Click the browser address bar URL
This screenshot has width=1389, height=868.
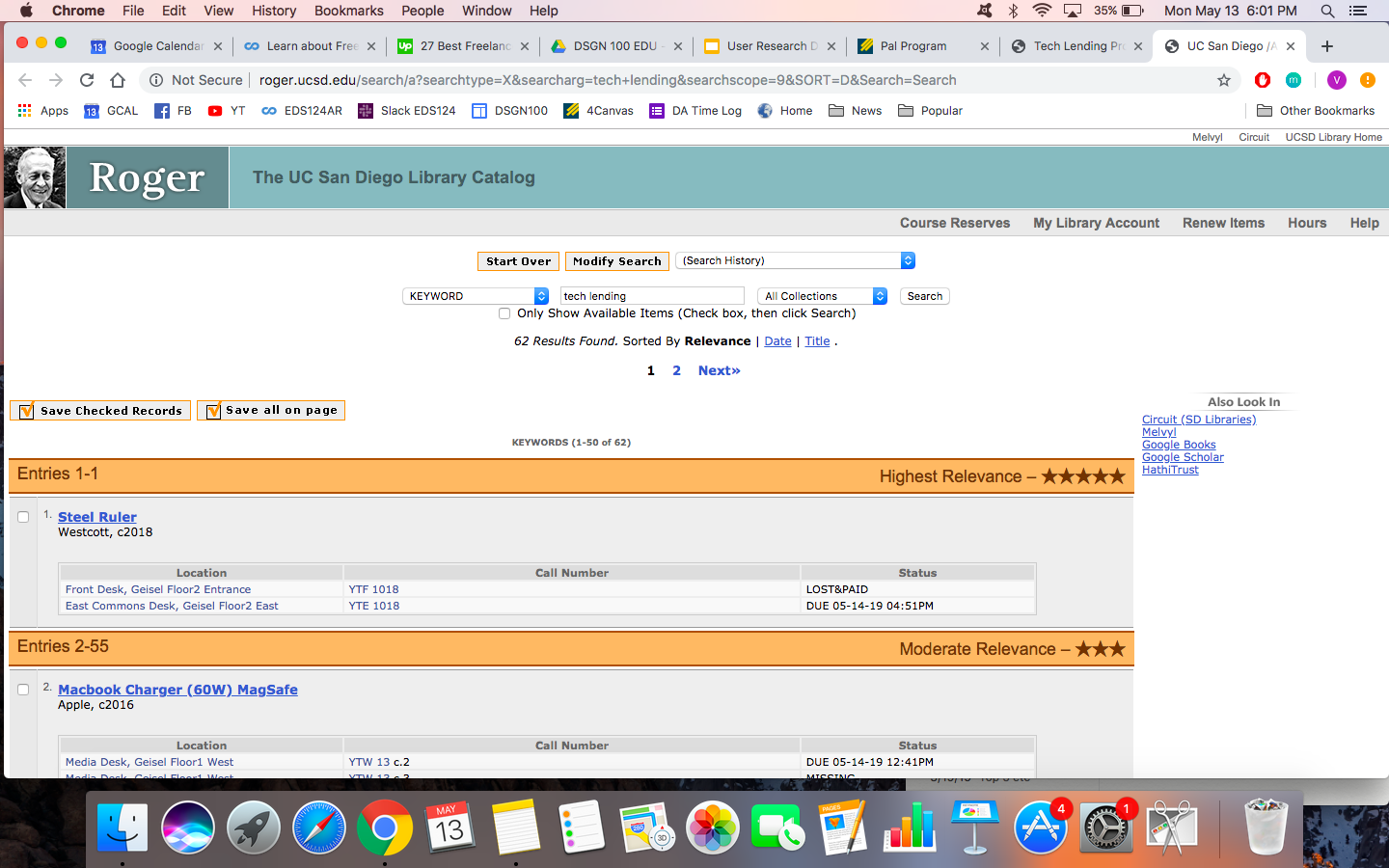[608, 80]
